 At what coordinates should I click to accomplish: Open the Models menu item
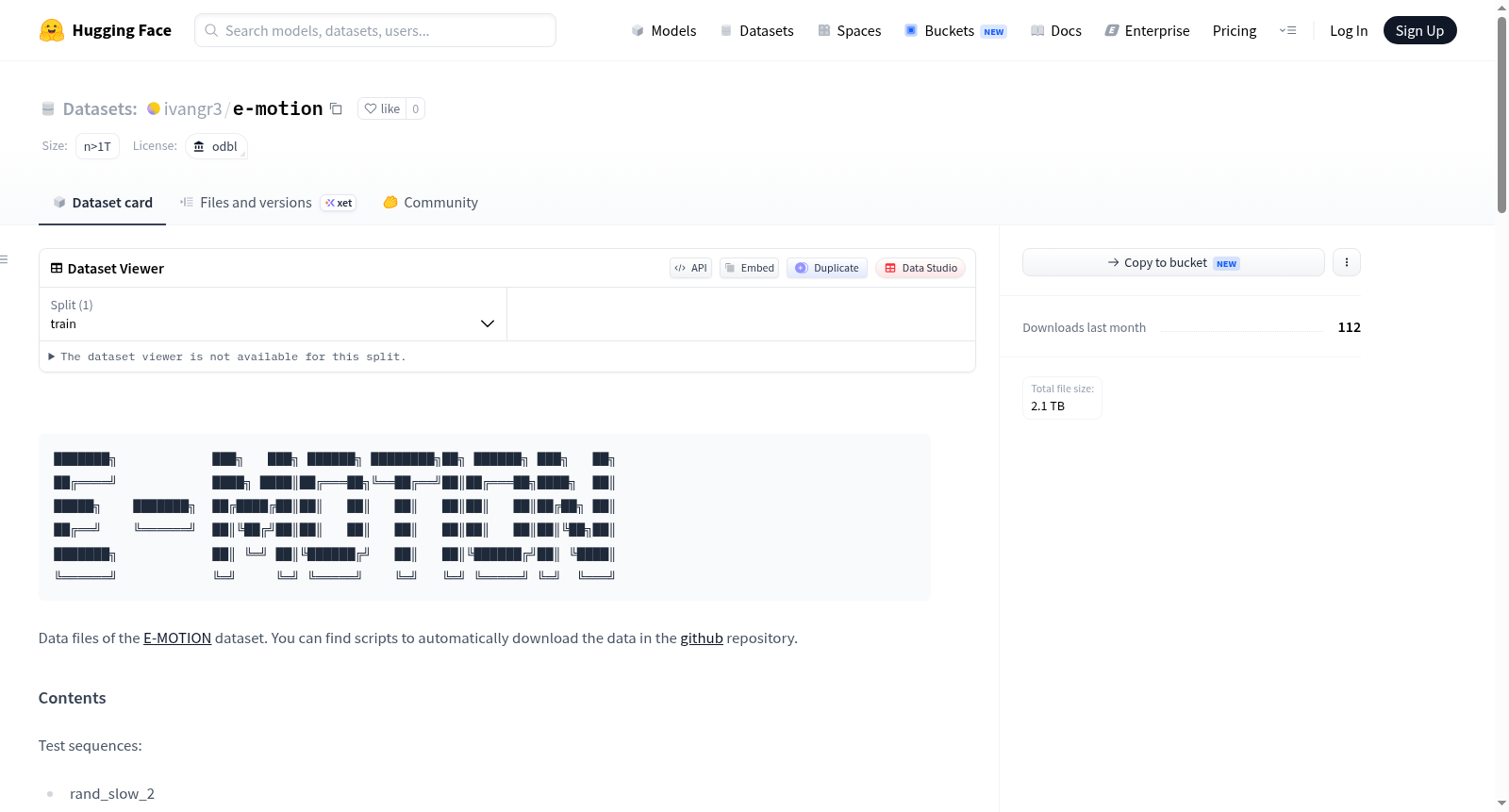click(664, 30)
